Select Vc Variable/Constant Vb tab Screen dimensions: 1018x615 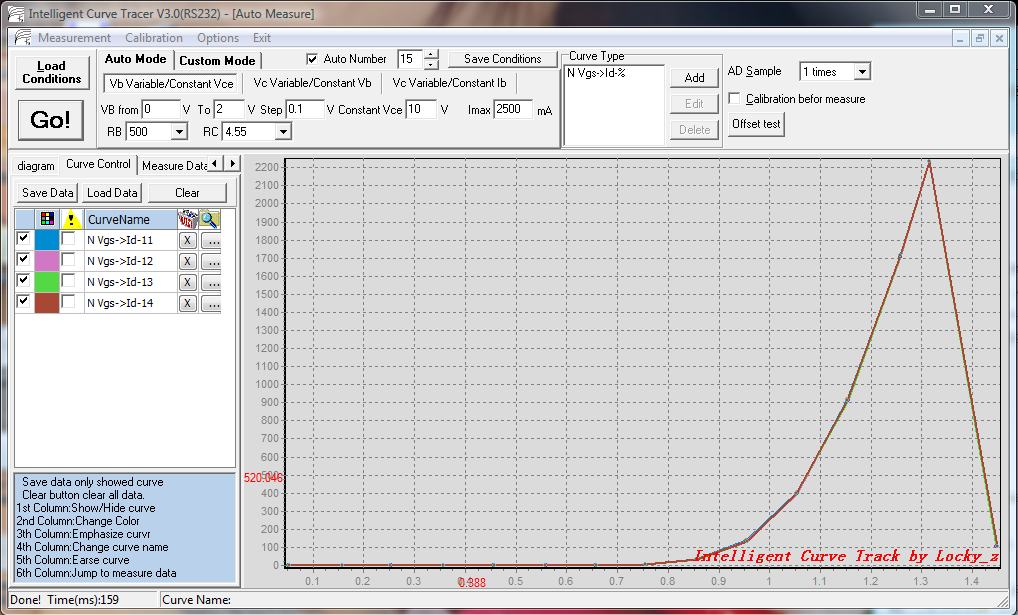click(312, 83)
